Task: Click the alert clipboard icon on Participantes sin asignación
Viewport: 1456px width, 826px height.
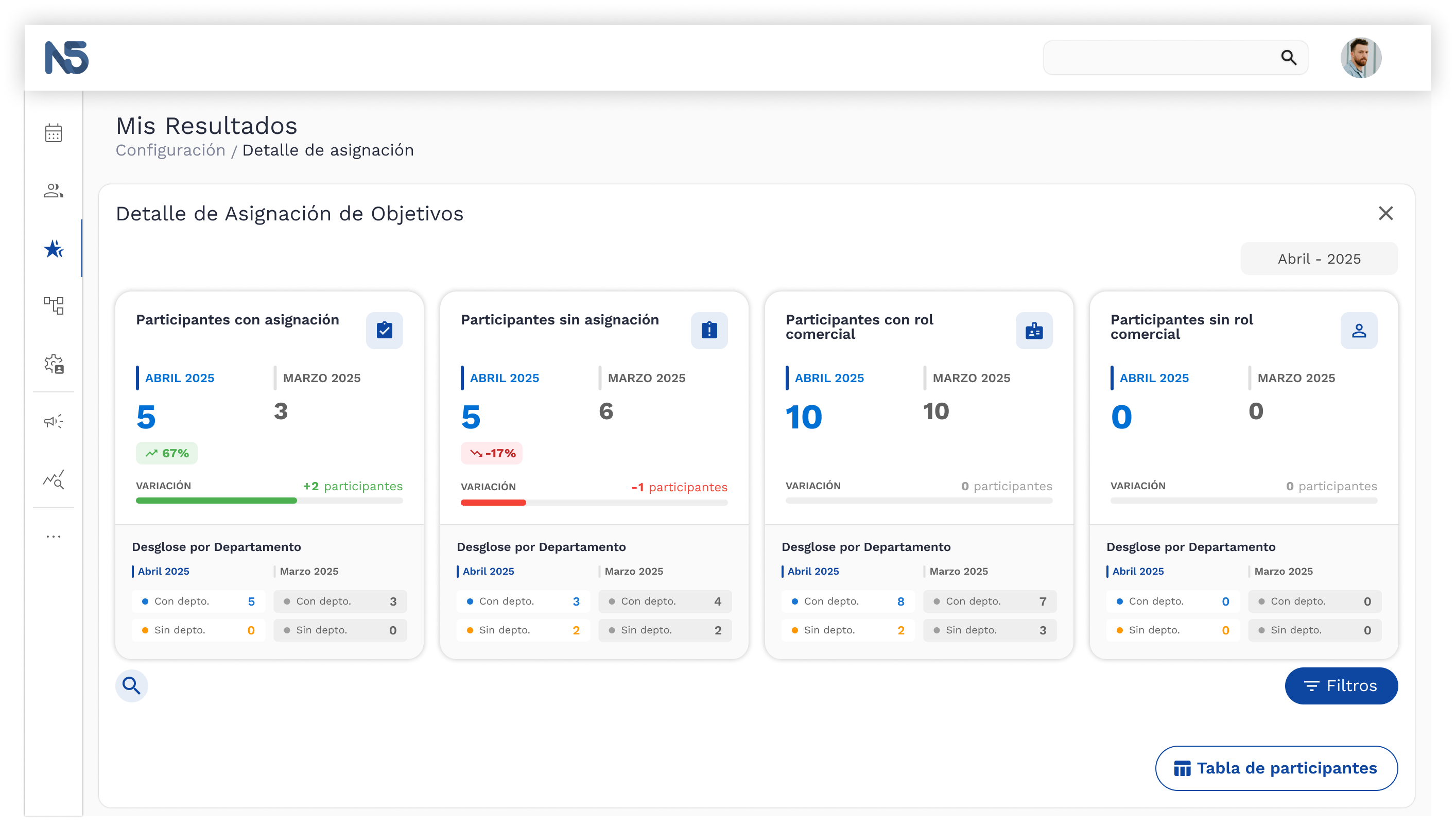Action: 709,330
